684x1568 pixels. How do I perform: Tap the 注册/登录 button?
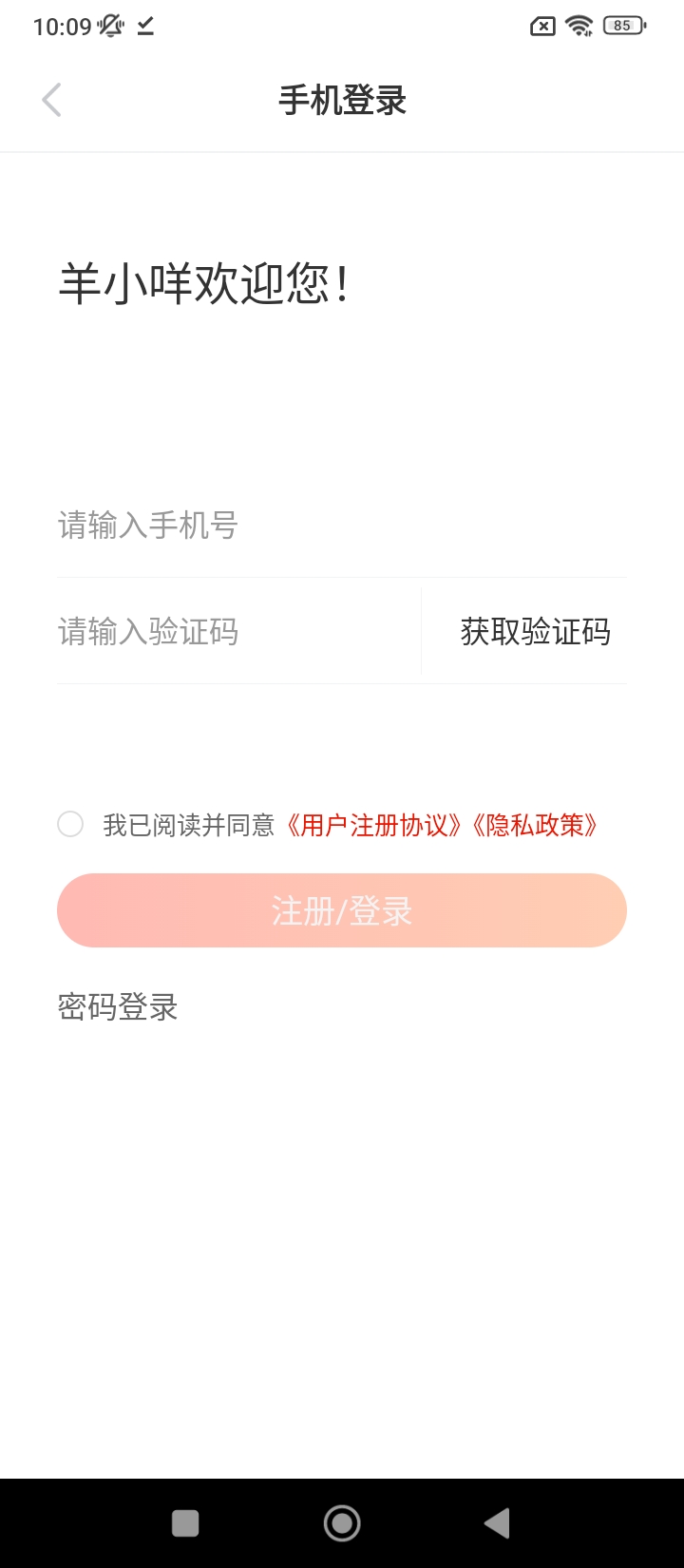click(342, 910)
